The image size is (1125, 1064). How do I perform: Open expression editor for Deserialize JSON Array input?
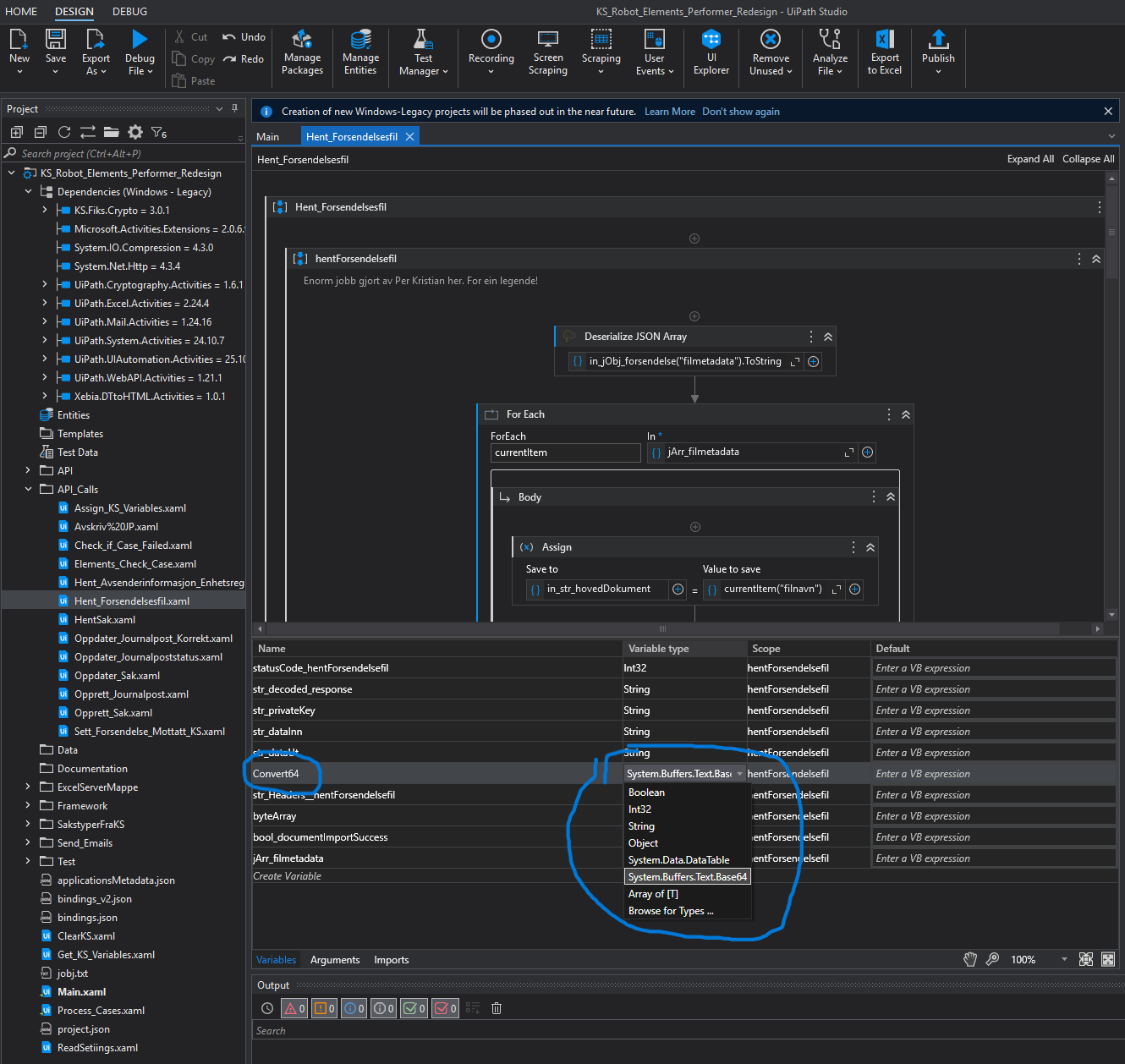click(x=795, y=361)
